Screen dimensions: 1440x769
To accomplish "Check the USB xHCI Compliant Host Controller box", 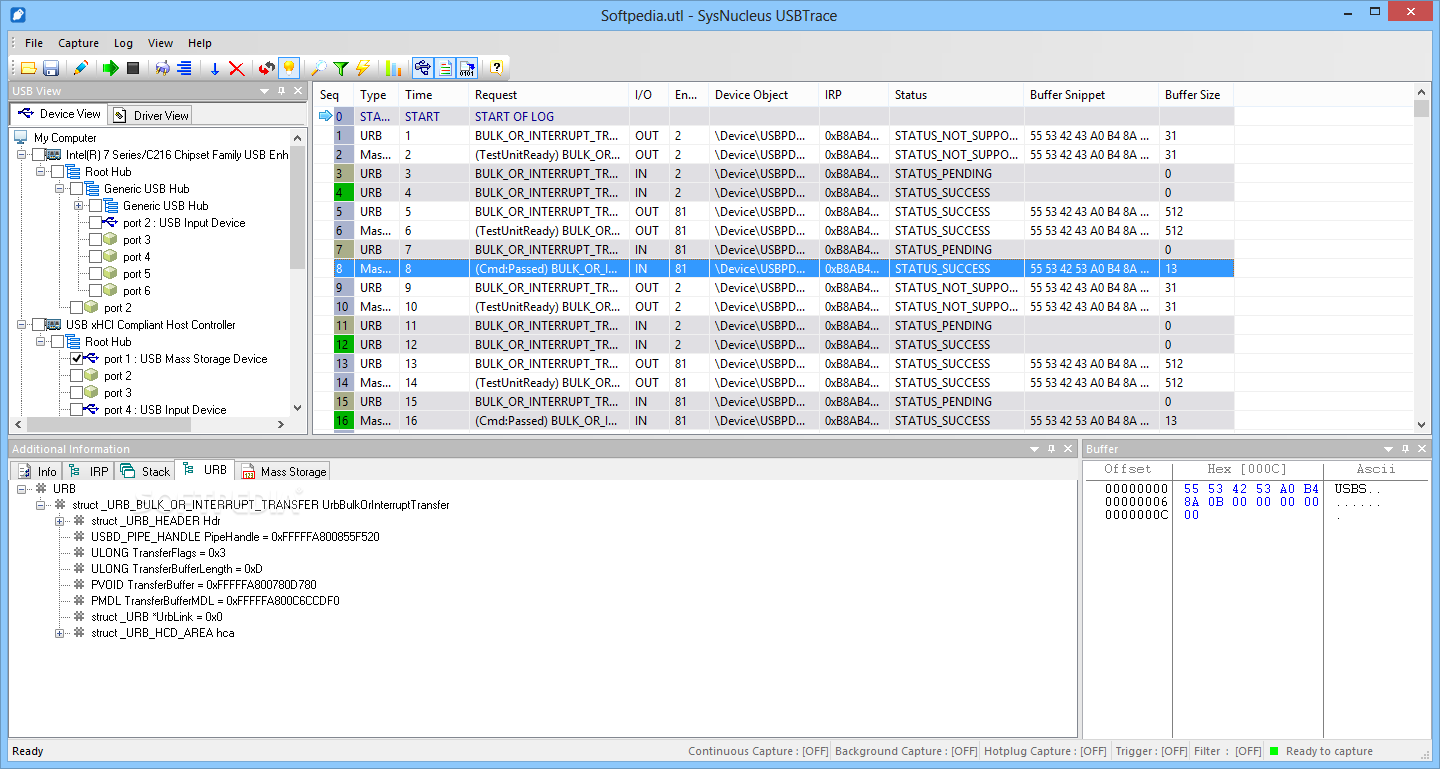I will coord(39,325).
